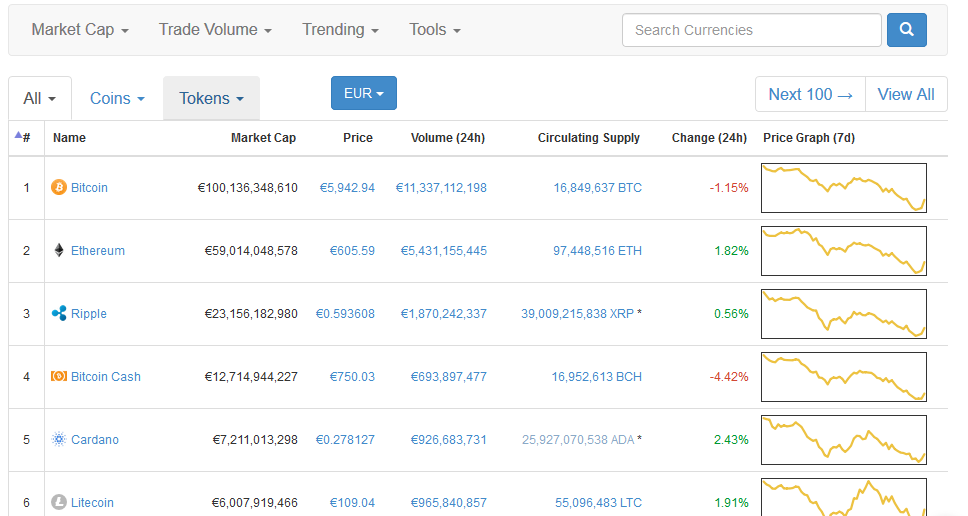Click supply 16,849,637 BTC
Image resolution: width=968 pixels, height=516 pixels.
point(598,188)
